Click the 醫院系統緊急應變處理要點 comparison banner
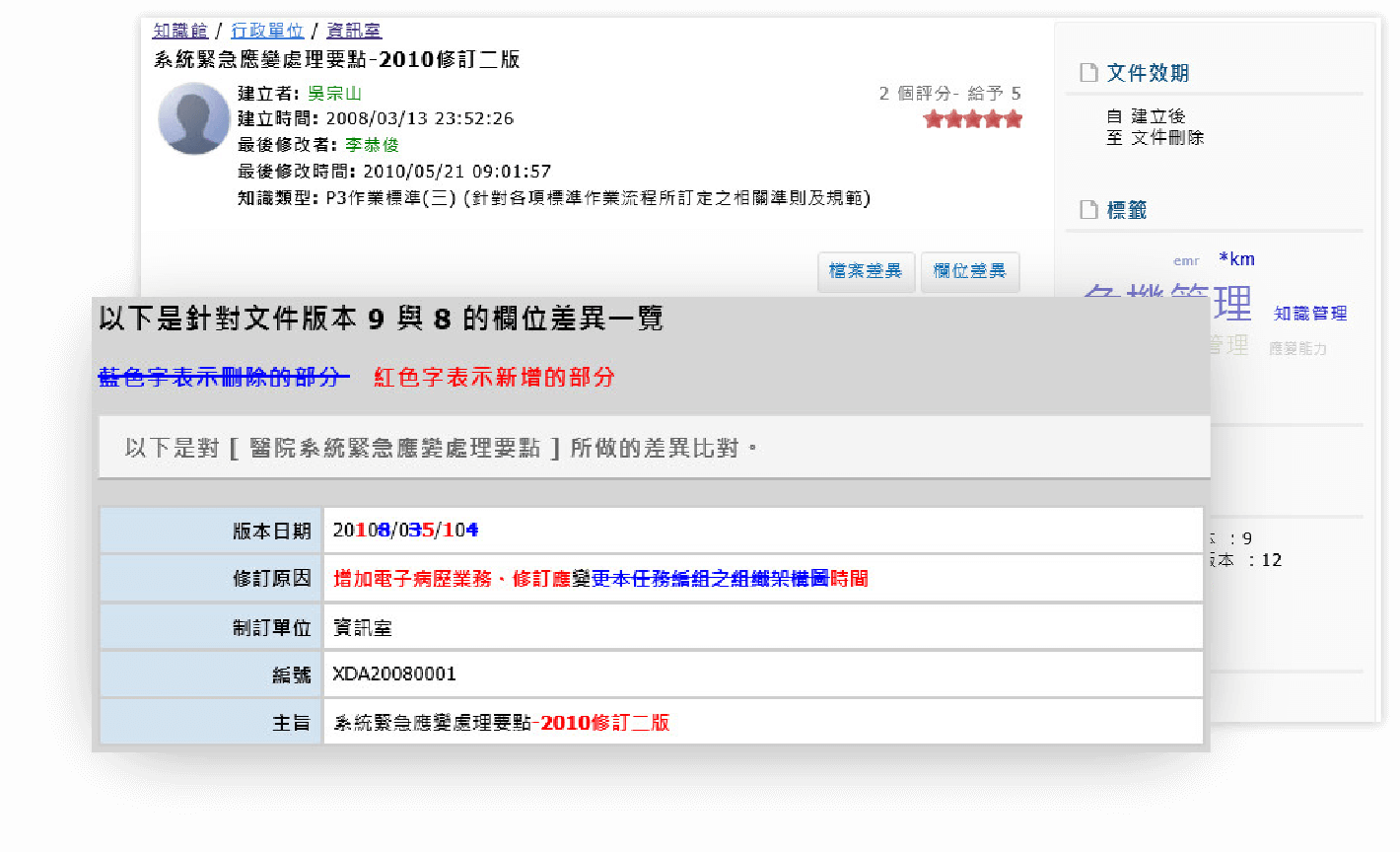 [655, 448]
